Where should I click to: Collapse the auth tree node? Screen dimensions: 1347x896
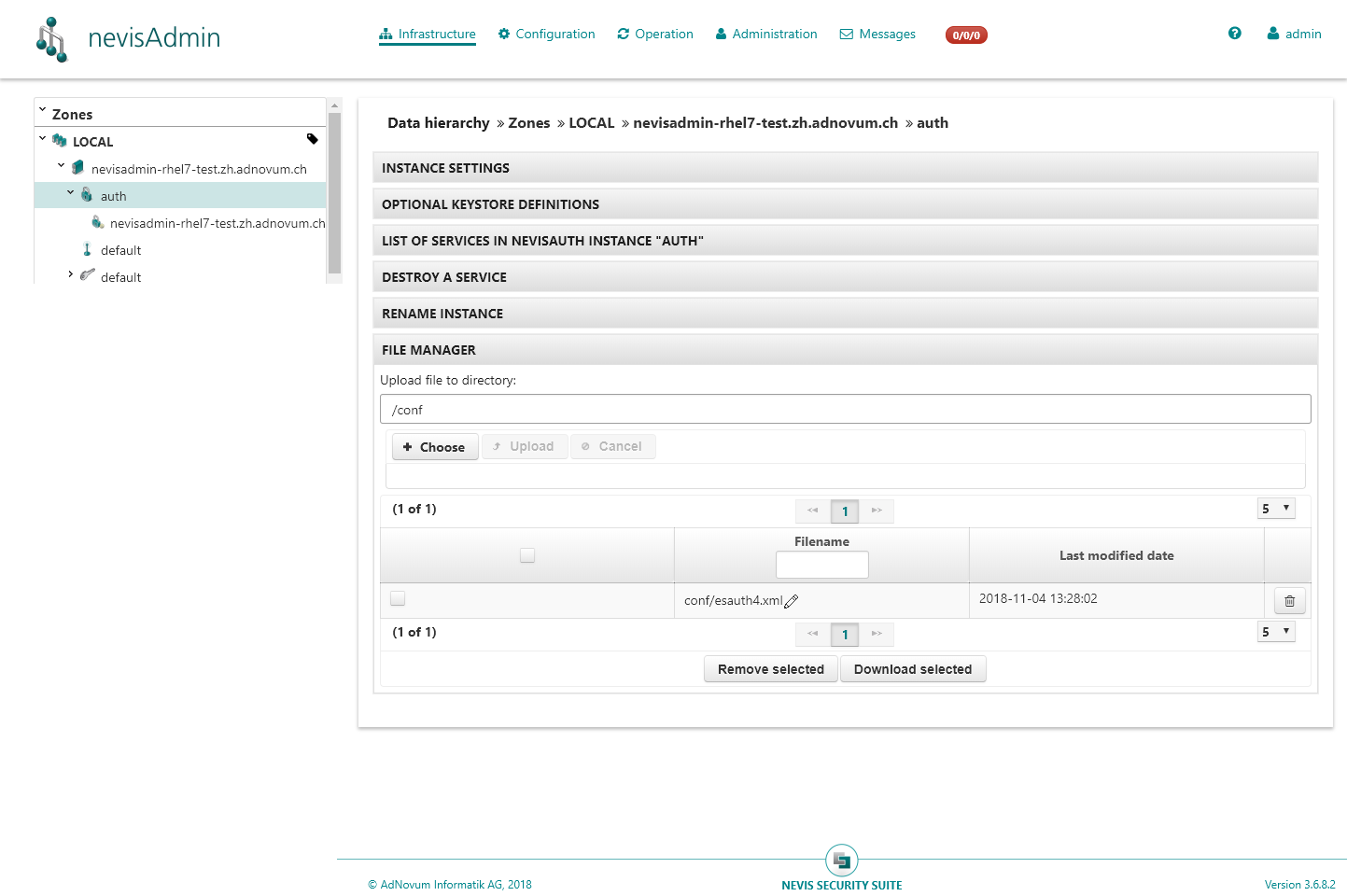click(x=70, y=193)
